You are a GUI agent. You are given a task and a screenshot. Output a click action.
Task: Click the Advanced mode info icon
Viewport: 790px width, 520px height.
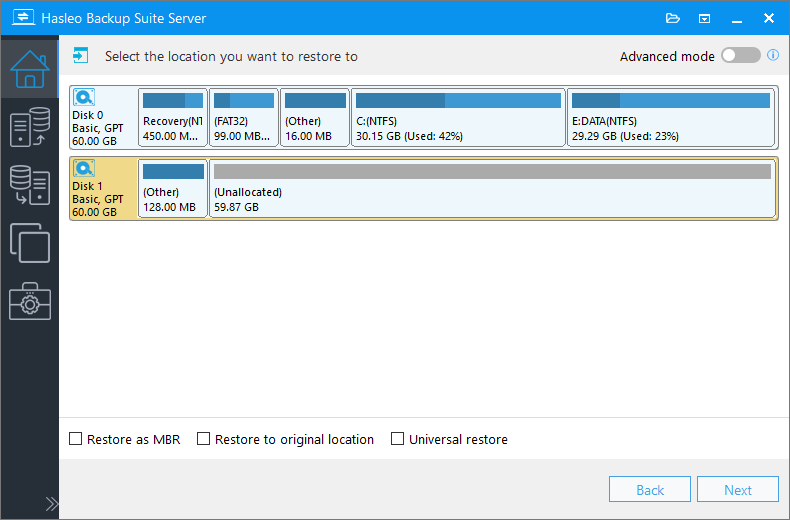point(773,55)
